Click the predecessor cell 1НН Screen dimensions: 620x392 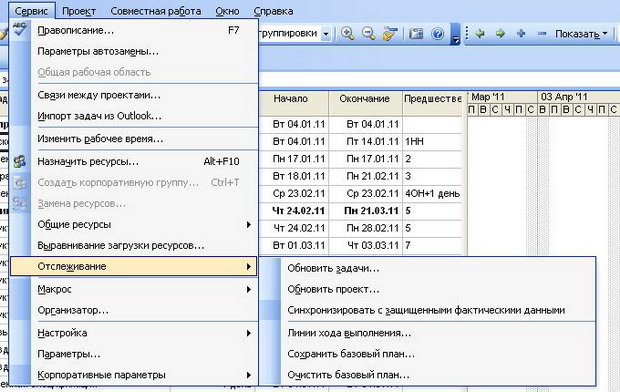pos(433,142)
